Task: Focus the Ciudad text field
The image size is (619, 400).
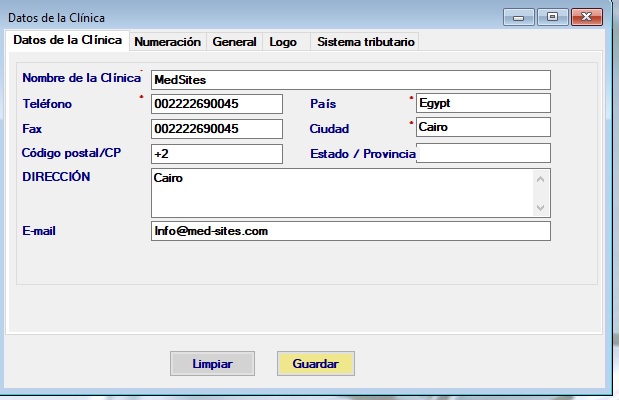Action: coord(483,127)
